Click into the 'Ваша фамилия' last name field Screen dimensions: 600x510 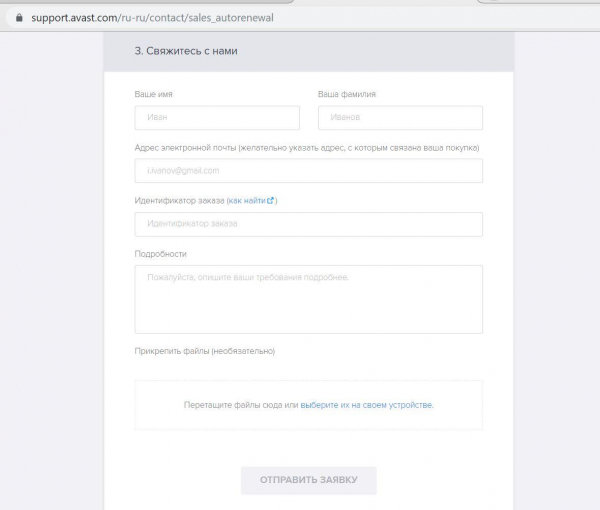(x=400, y=118)
